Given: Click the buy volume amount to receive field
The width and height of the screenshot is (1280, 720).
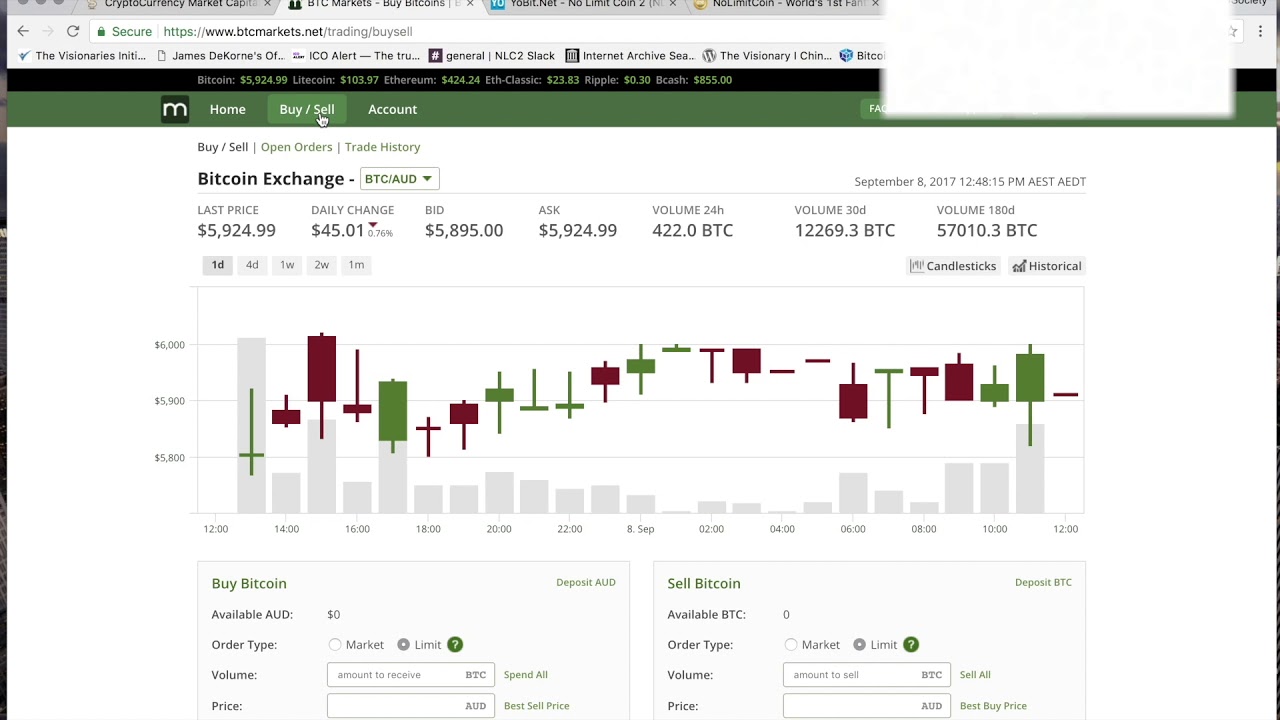Looking at the screenshot, I should point(411,675).
